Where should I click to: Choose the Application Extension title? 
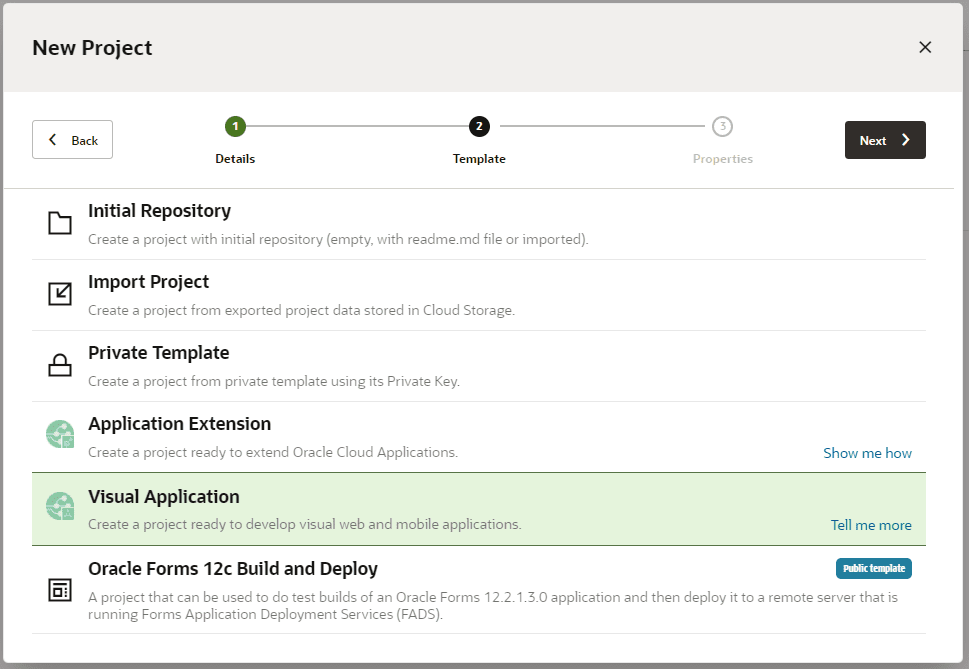pos(180,424)
